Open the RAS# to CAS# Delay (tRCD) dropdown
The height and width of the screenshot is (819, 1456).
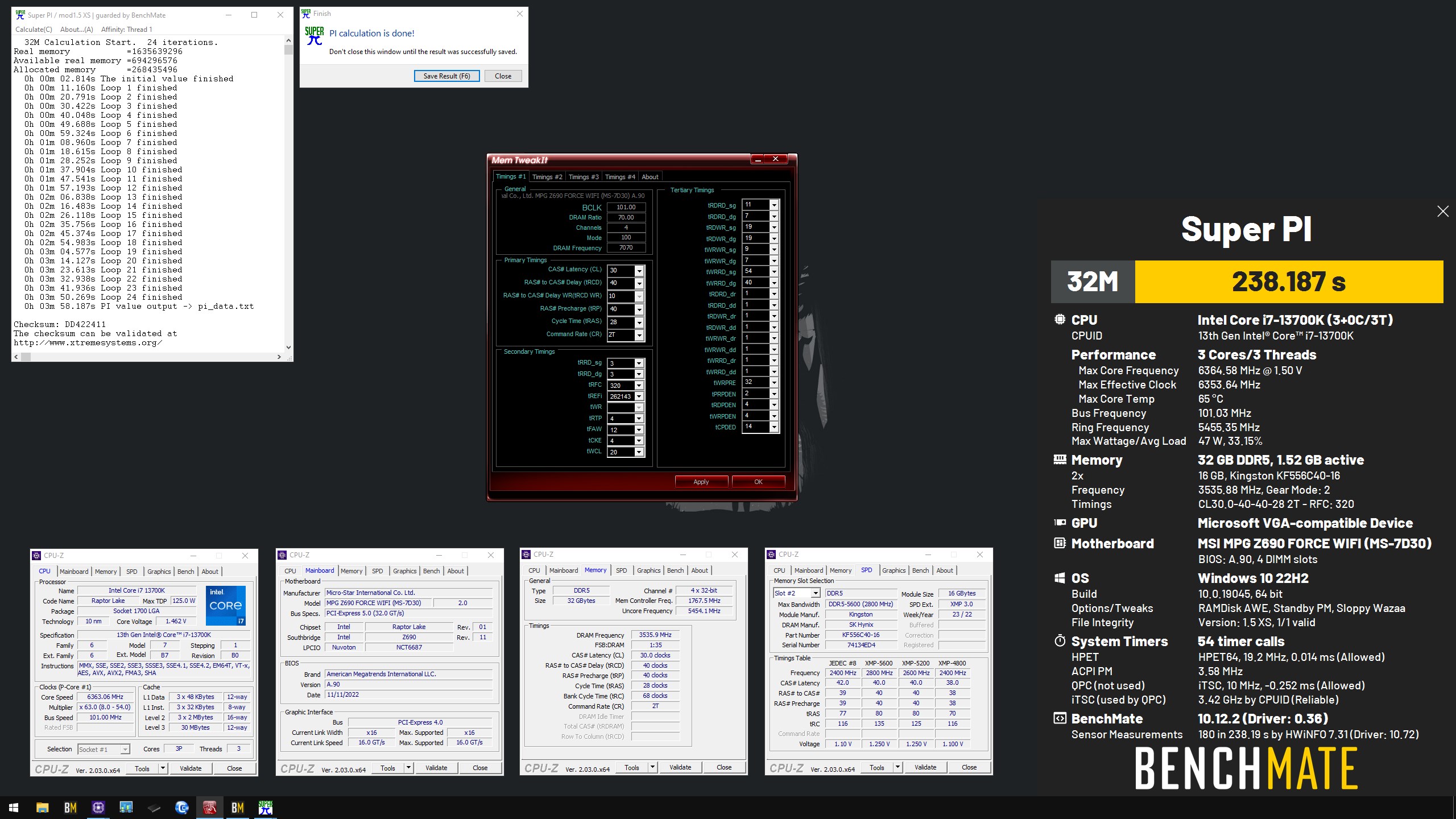(639, 283)
